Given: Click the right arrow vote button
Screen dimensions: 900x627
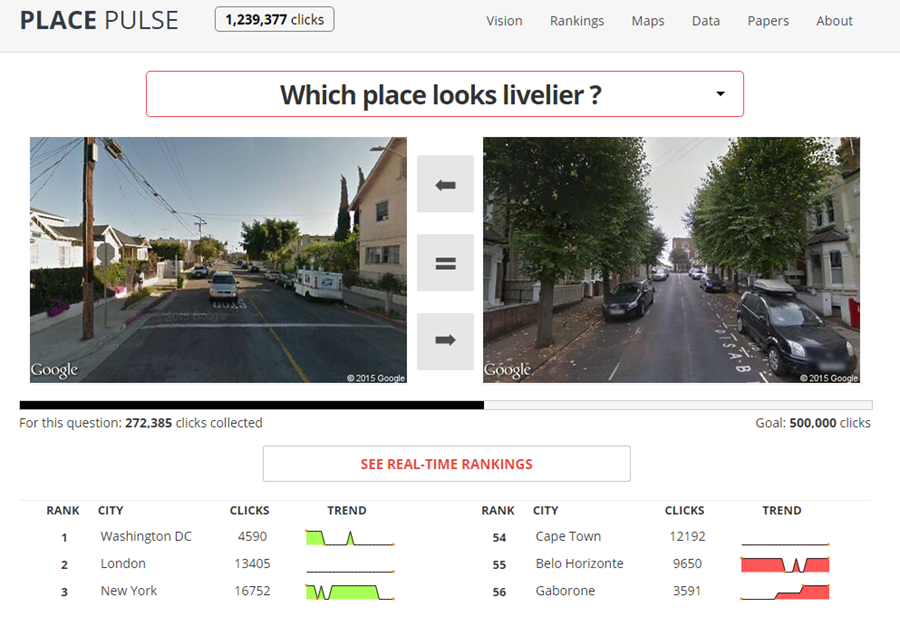Looking at the screenshot, I should (x=445, y=341).
